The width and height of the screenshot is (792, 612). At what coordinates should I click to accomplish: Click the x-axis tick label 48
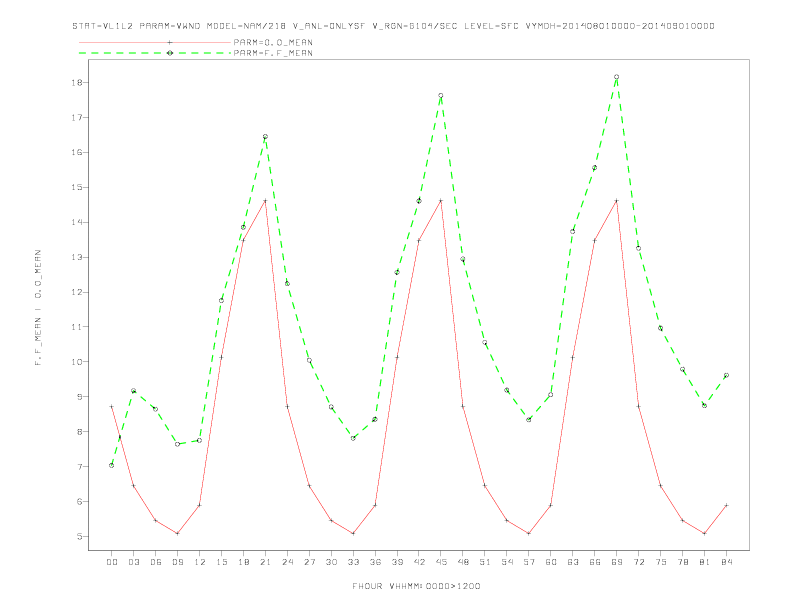tap(463, 562)
